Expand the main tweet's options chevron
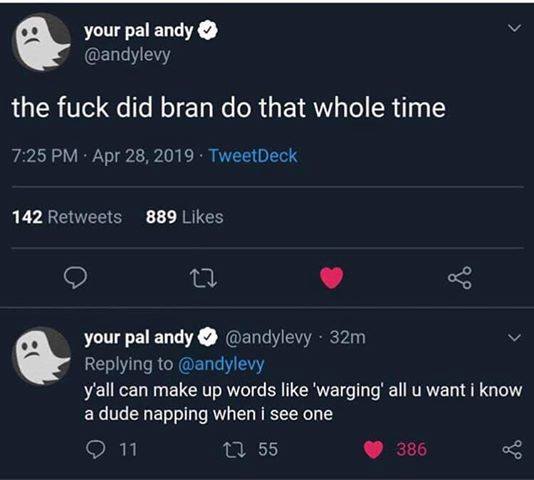 click(x=514, y=28)
